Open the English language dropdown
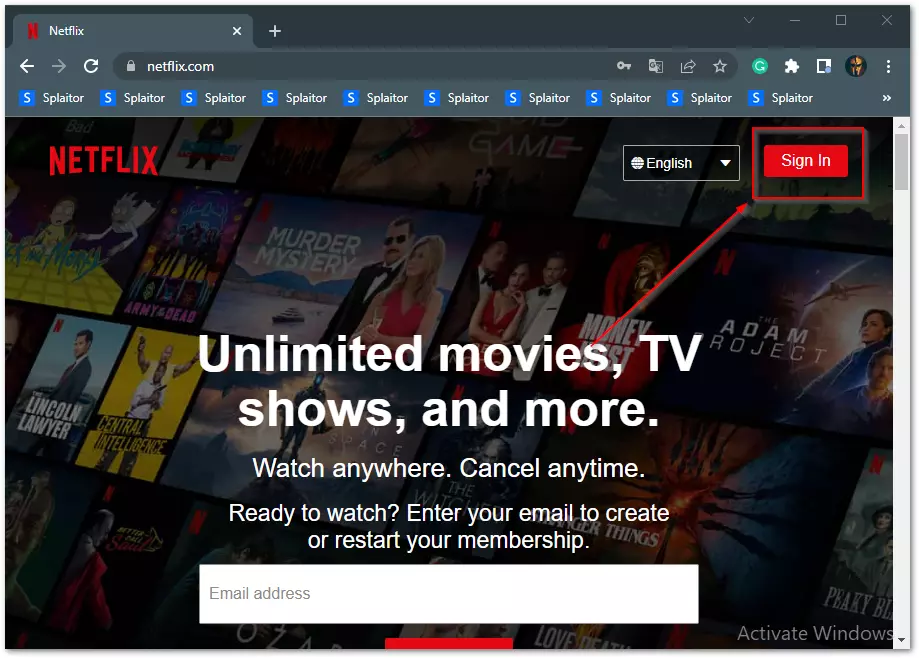 point(681,163)
